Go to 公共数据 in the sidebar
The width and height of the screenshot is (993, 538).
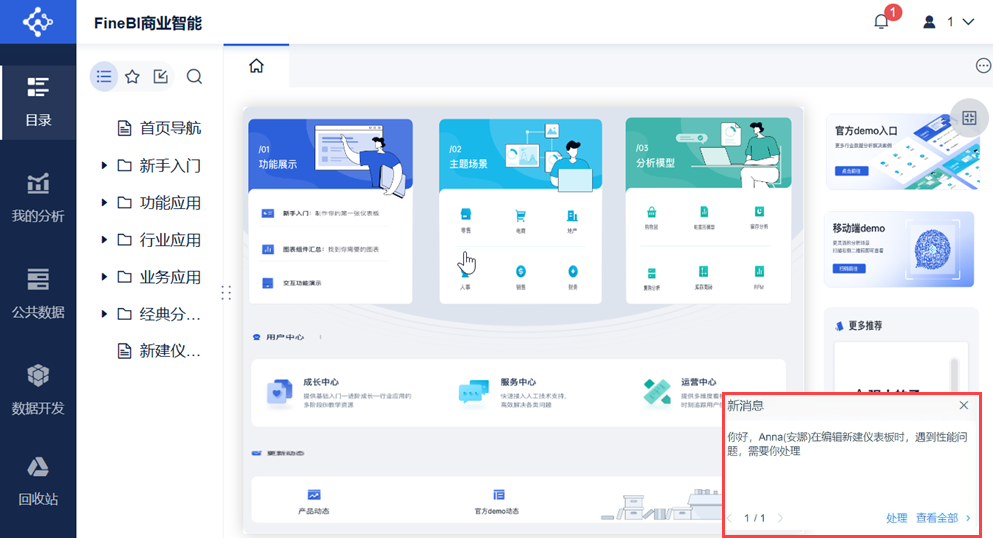(38, 294)
